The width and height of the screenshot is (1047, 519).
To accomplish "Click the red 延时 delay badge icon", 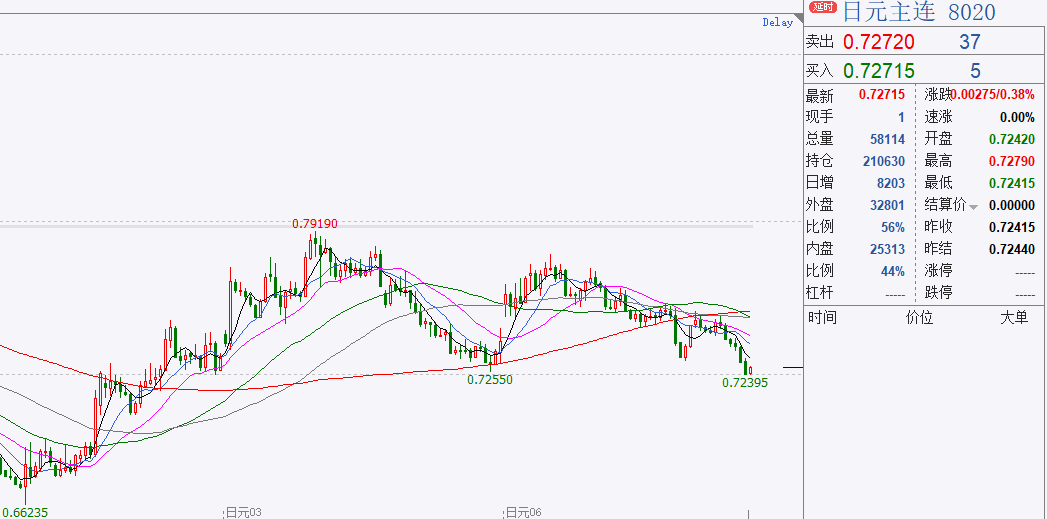I will click(x=822, y=8).
